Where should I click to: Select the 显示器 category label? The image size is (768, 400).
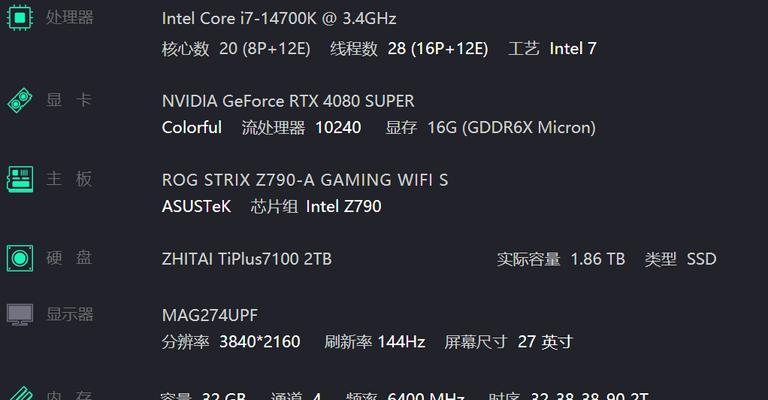click(x=70, y=314)
